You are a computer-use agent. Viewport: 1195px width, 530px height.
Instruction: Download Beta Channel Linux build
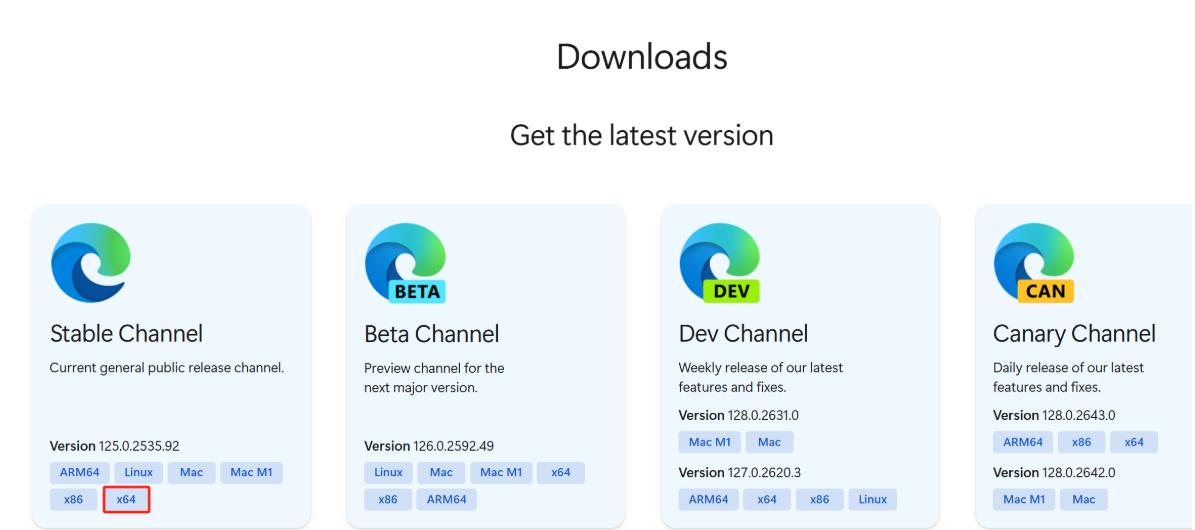389,473
